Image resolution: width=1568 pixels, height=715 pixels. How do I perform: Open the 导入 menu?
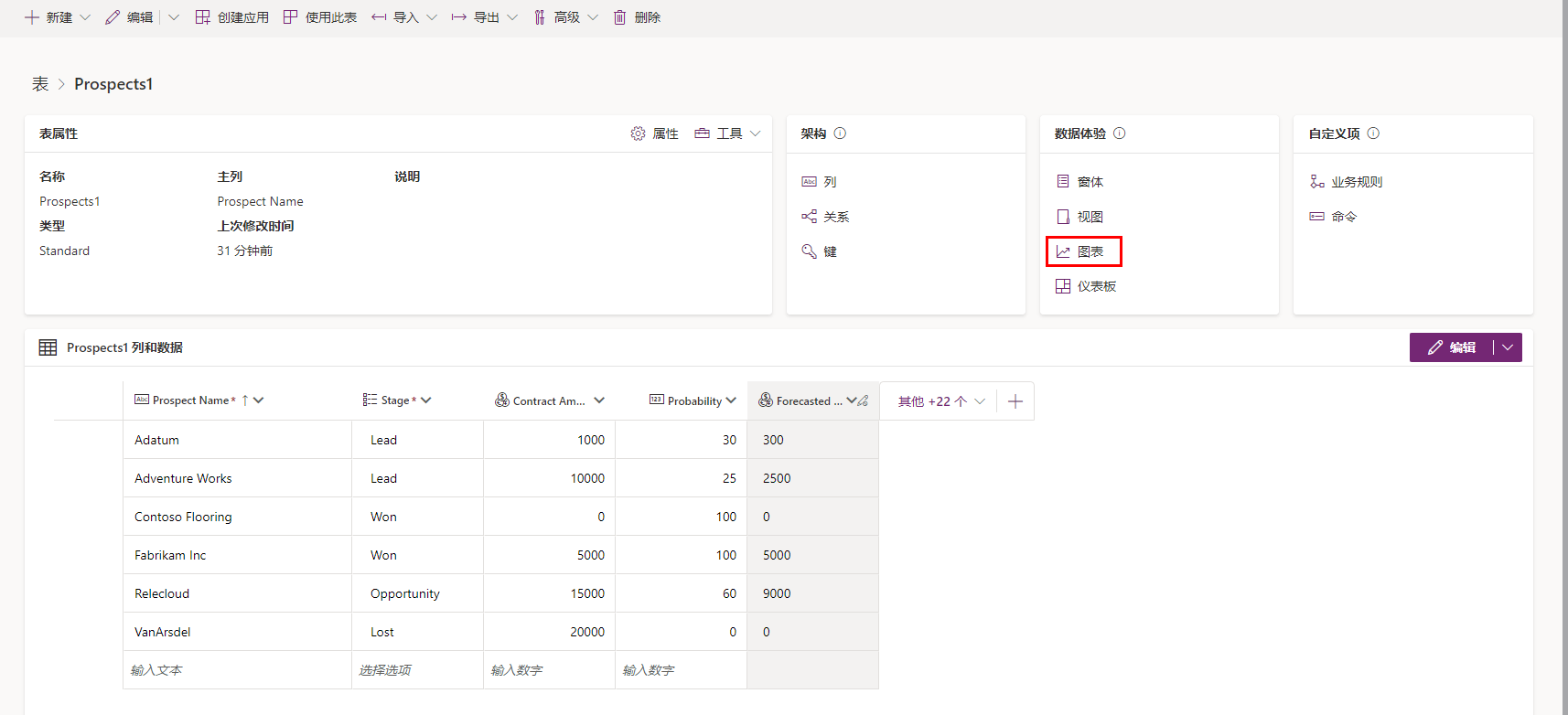coord(395,17)
